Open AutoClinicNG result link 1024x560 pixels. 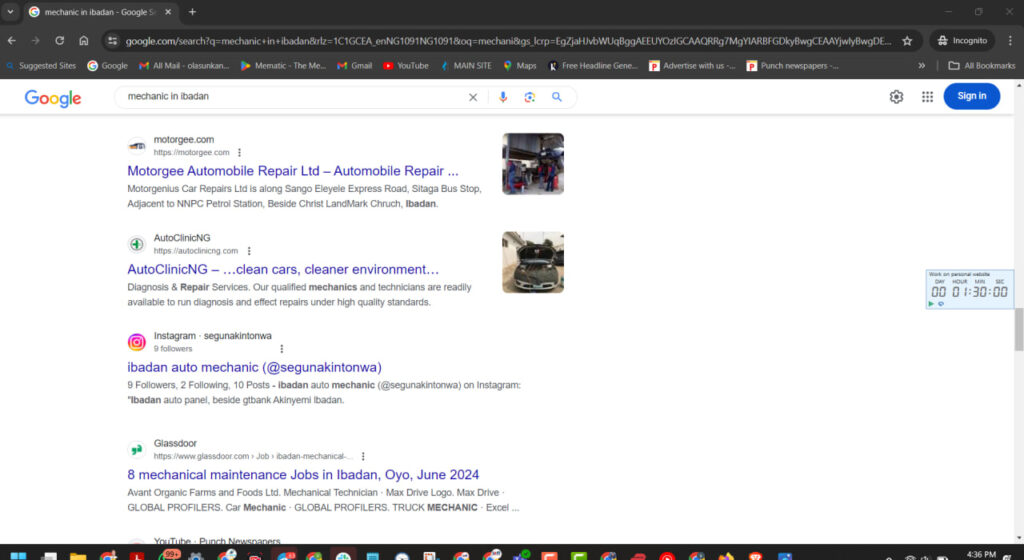click(x=283, y=270)
